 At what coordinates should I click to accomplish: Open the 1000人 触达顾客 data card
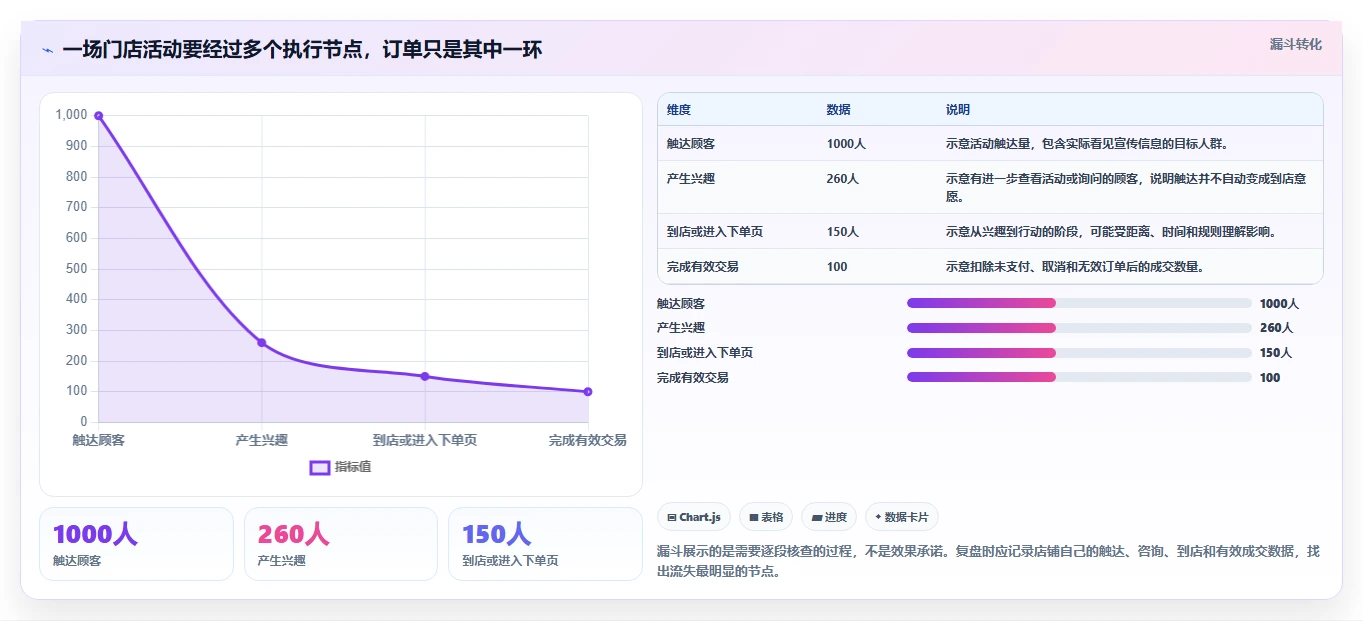136,544
